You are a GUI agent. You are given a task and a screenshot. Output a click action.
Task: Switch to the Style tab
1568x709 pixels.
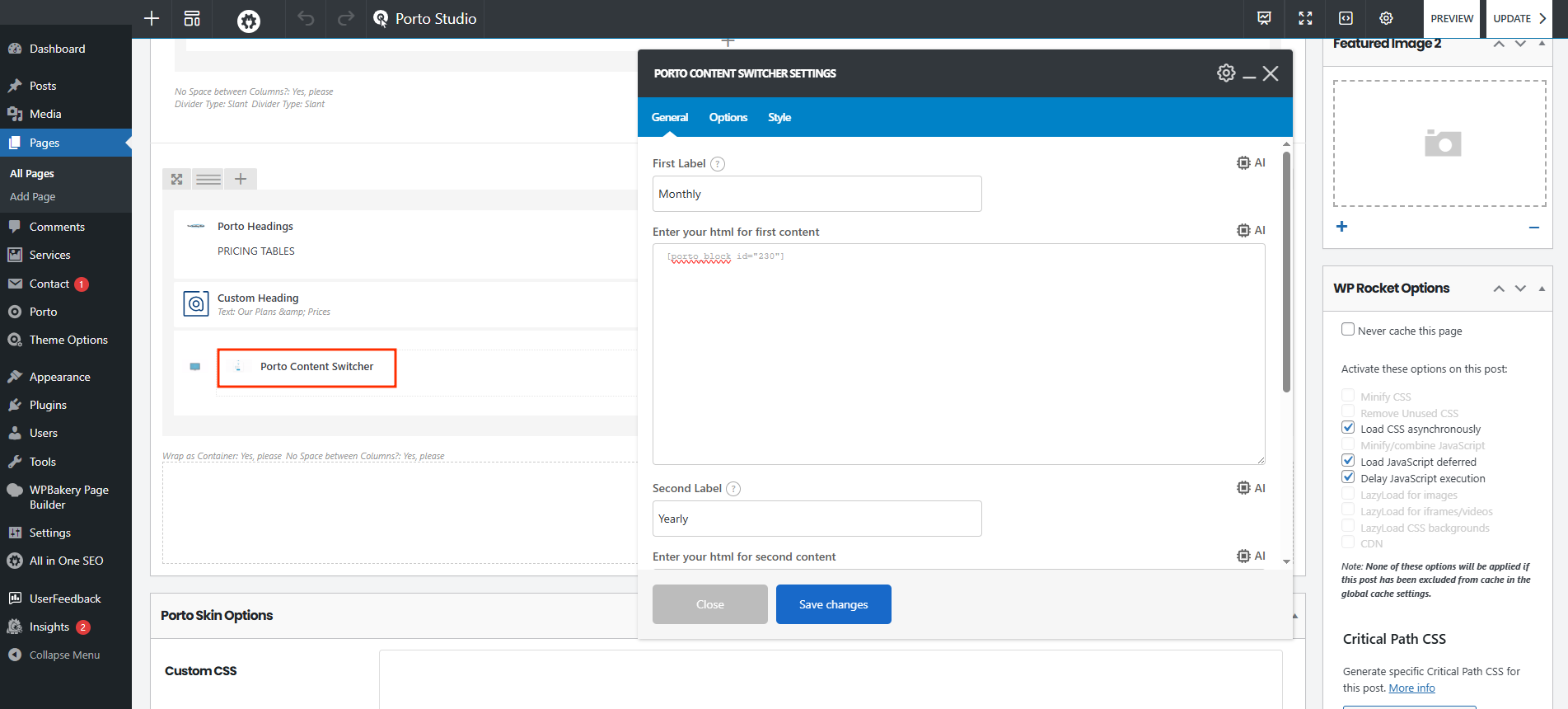click(x=779, y=117)
